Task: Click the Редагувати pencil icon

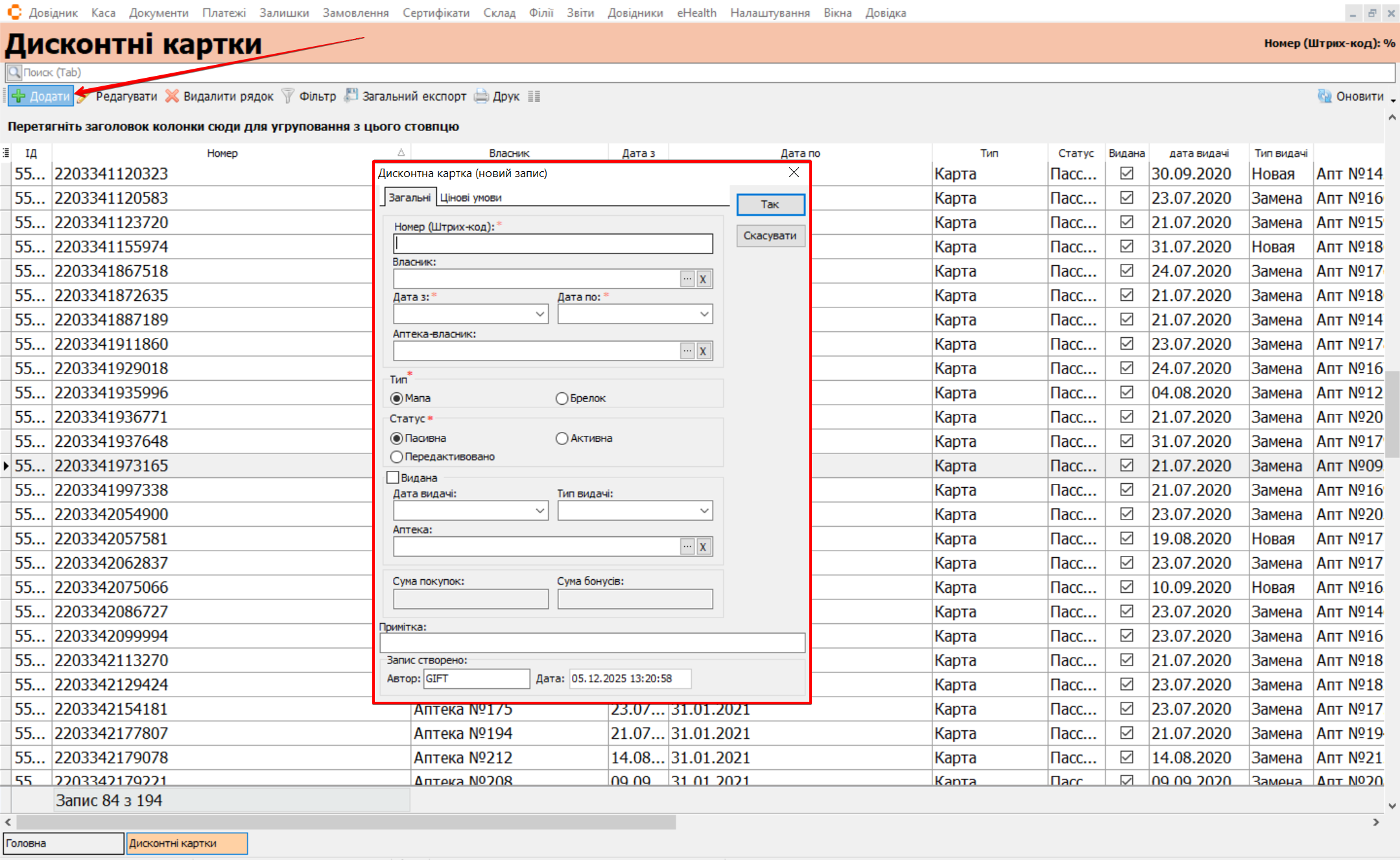Action: 84,97
